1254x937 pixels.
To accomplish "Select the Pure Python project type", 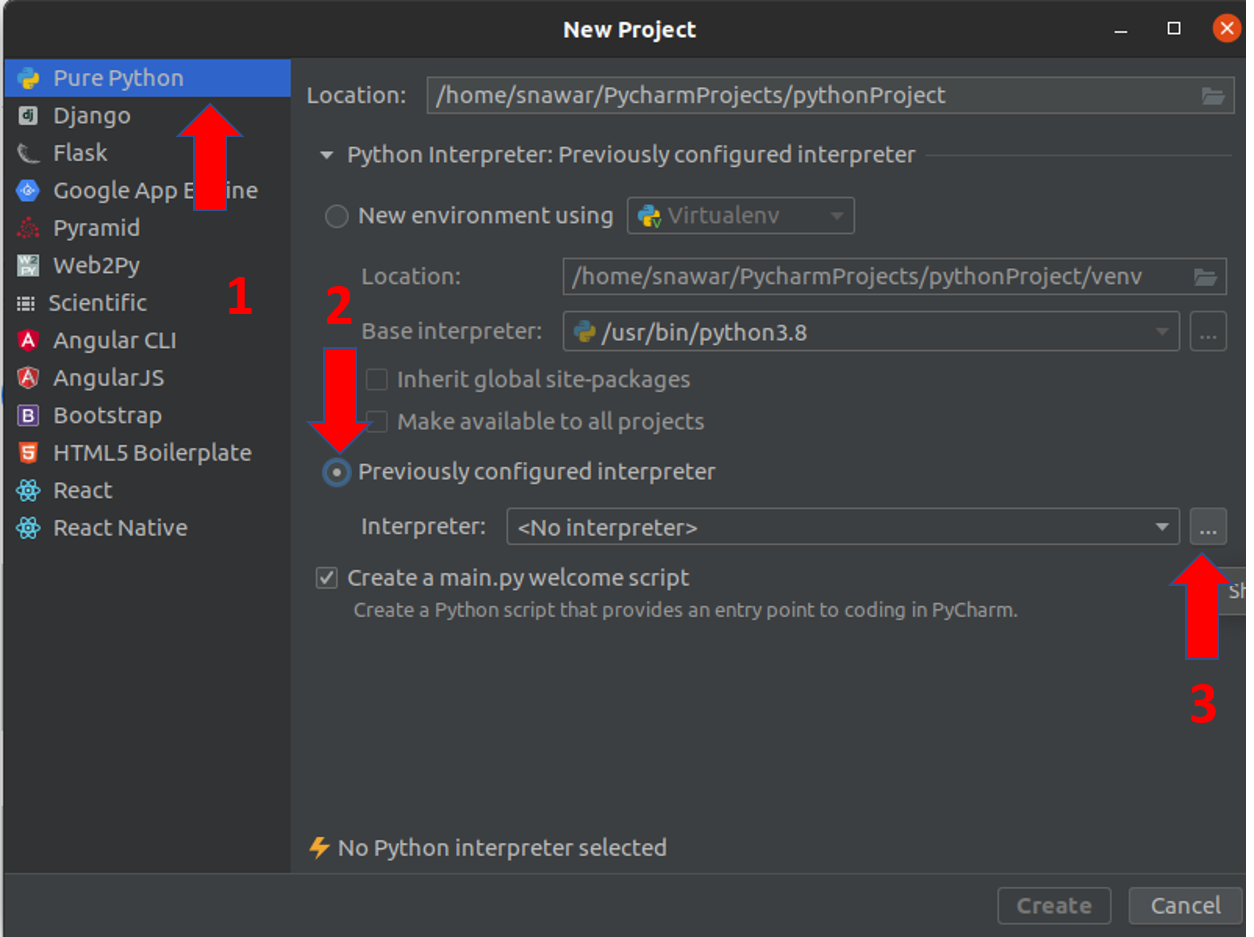I will click(x=147, y=78).
